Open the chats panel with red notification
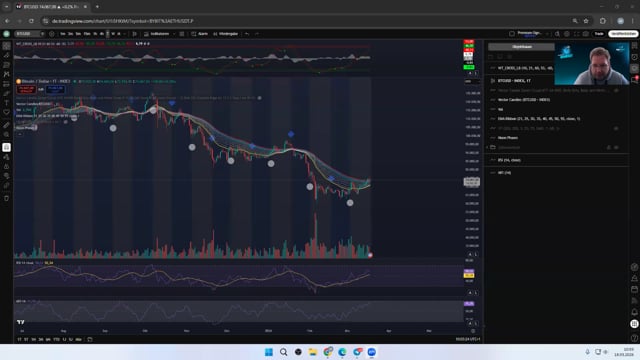Screen dimensions: 640x360 tap(634, 80)
